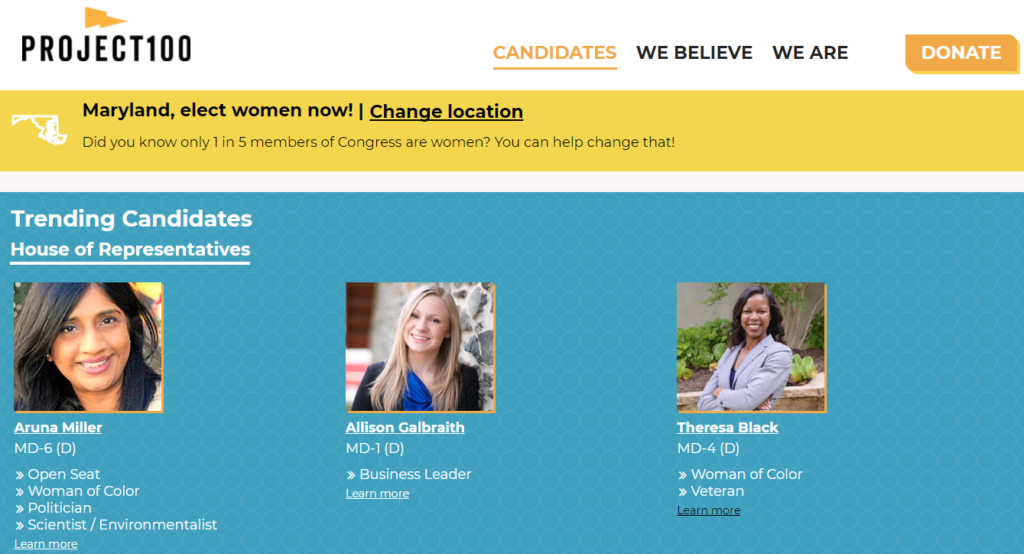Click the Change location link
The width and height of the screenshot is (1024, 554).
[x=446, y=112]
